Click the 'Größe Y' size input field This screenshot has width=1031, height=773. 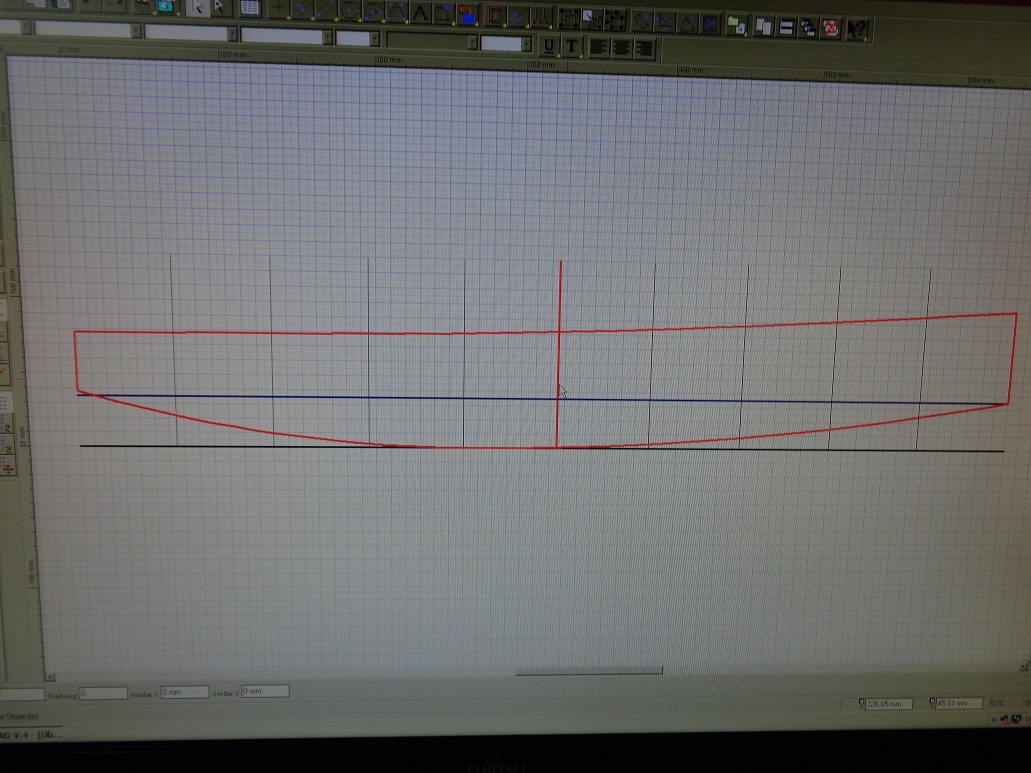click(264, 691)
